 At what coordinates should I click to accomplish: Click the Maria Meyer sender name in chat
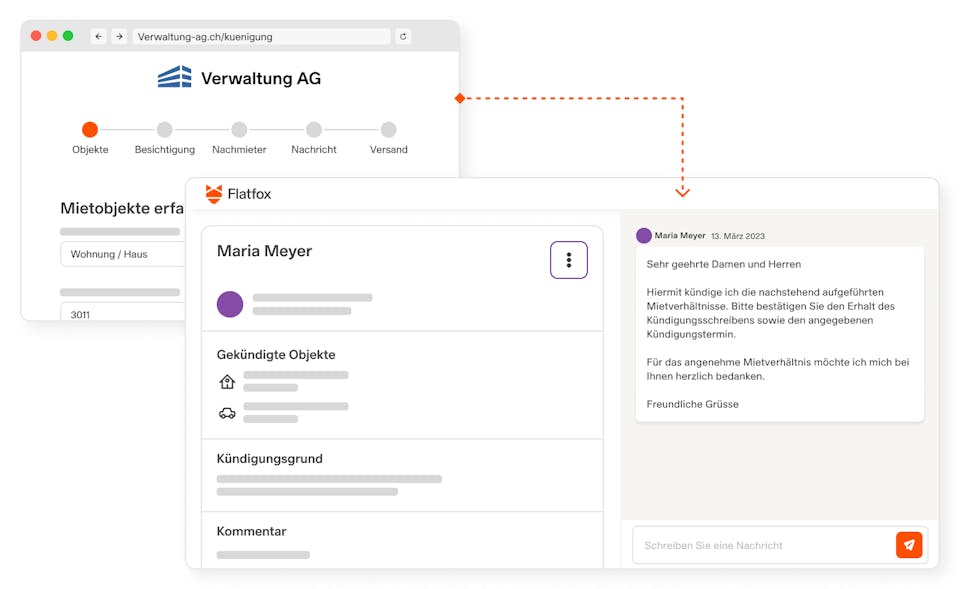pyautogui.click(x=679, y=236)
